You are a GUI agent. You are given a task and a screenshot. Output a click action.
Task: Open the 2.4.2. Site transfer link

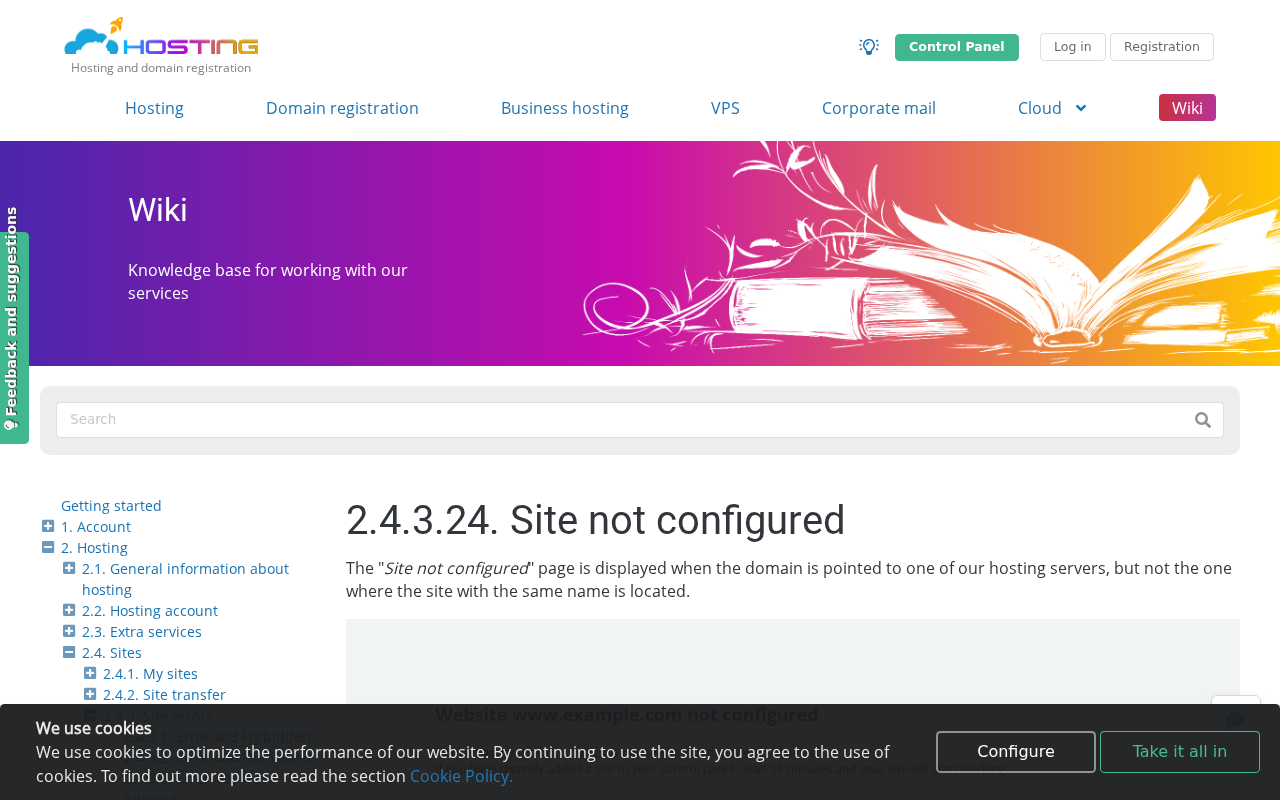(164, 695)
